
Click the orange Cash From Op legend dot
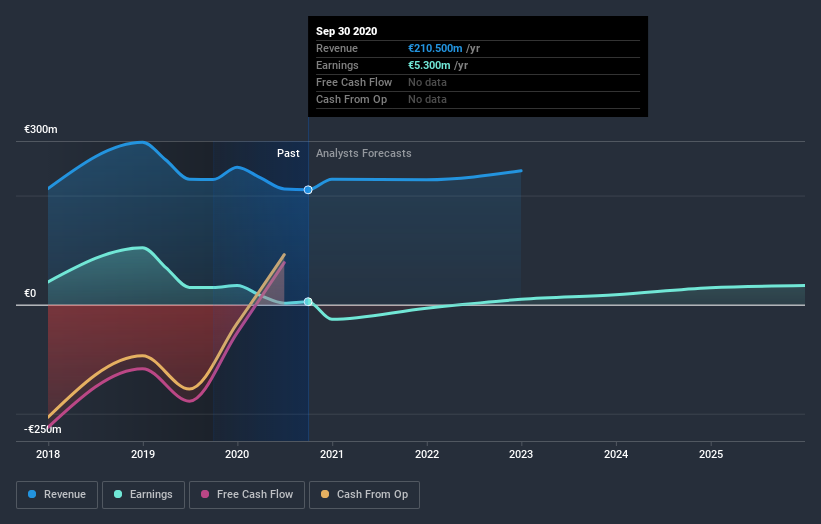pos(325,494)
